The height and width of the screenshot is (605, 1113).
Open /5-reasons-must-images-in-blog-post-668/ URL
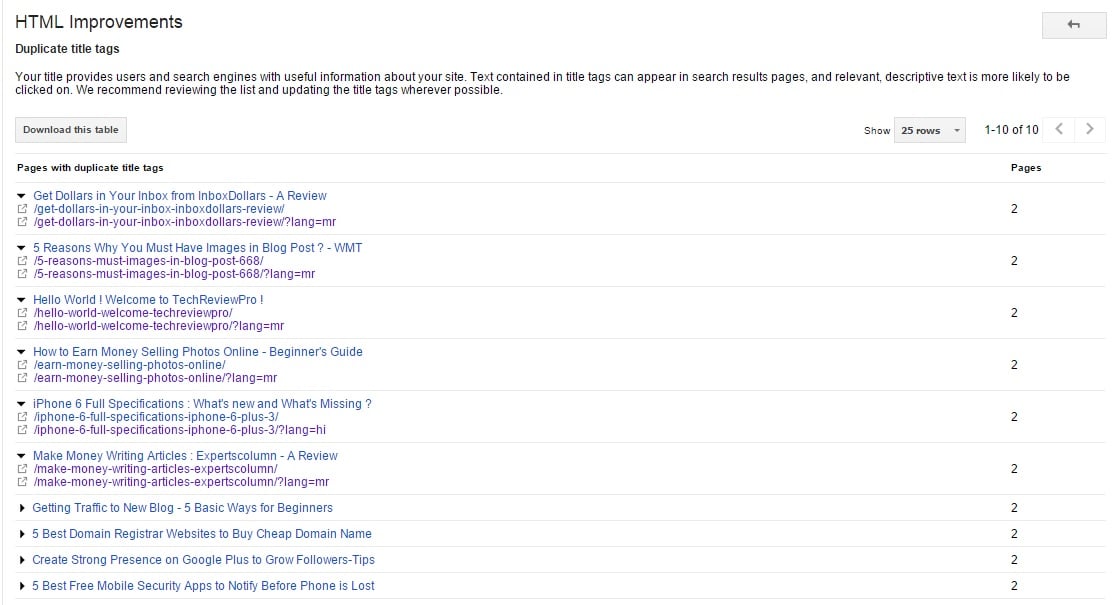point(148,261)
